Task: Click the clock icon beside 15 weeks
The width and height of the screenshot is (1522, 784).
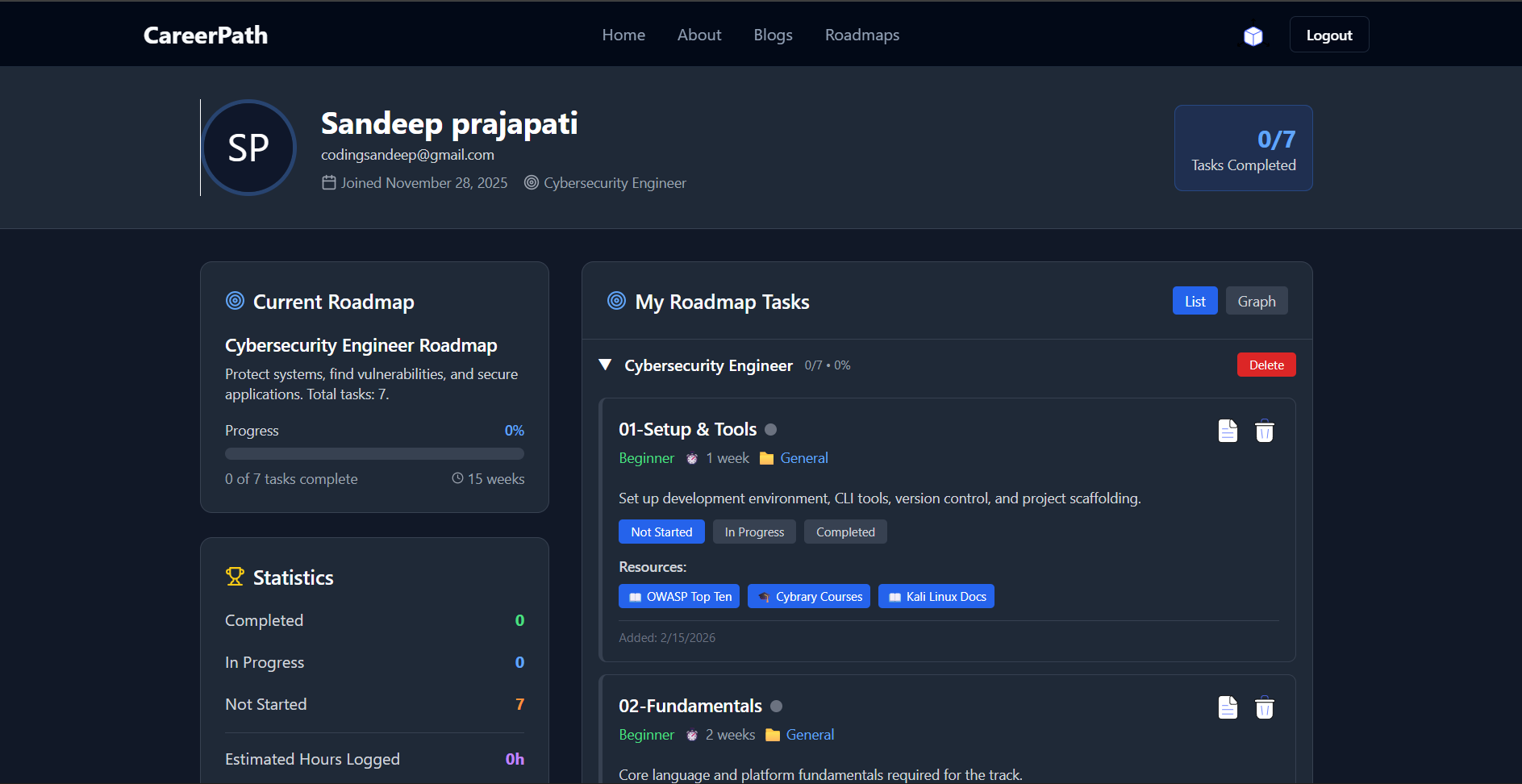Action: tap(457, 478)
